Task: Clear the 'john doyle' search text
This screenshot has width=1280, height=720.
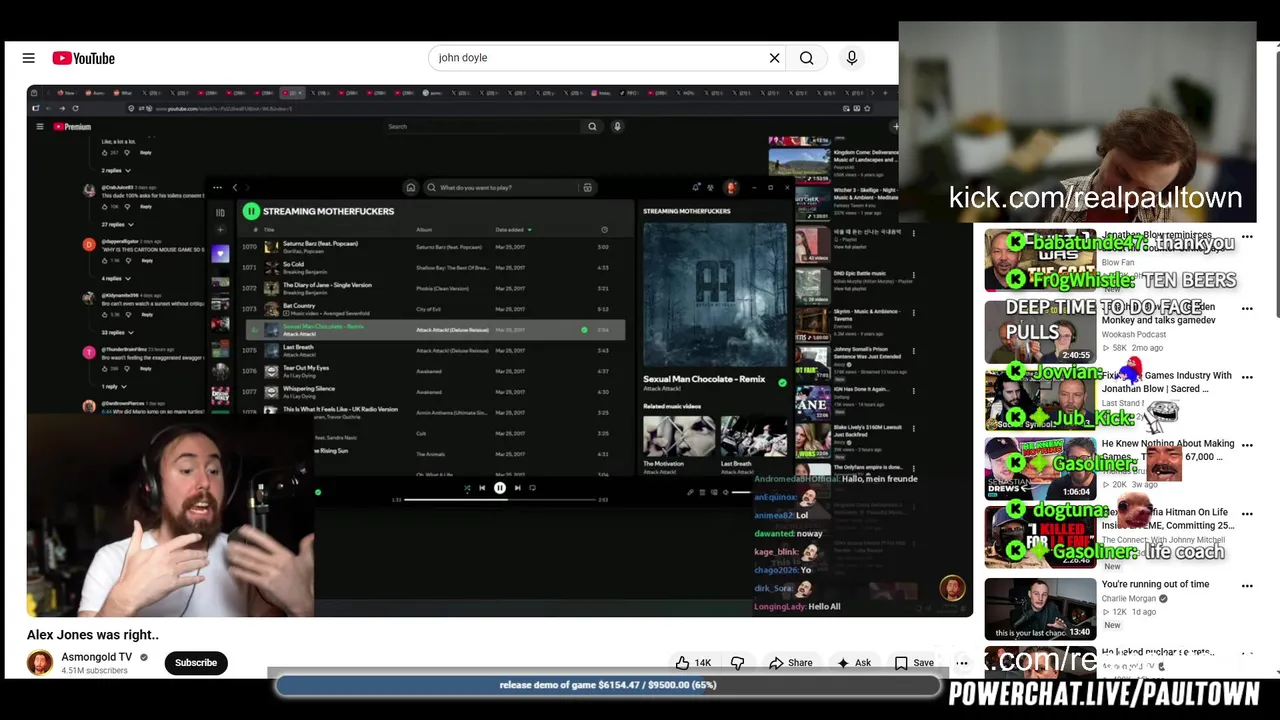Action: click(774, 58)
